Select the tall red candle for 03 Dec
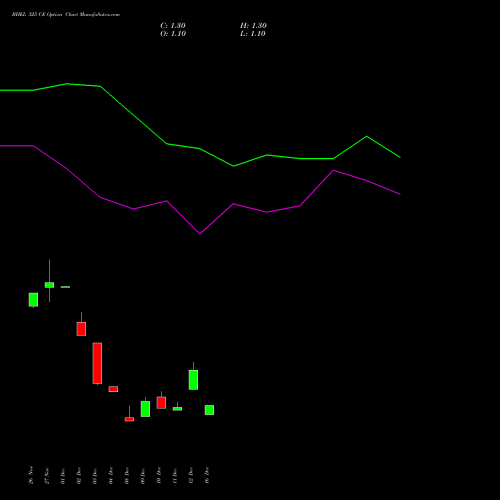 click(97, 363)
